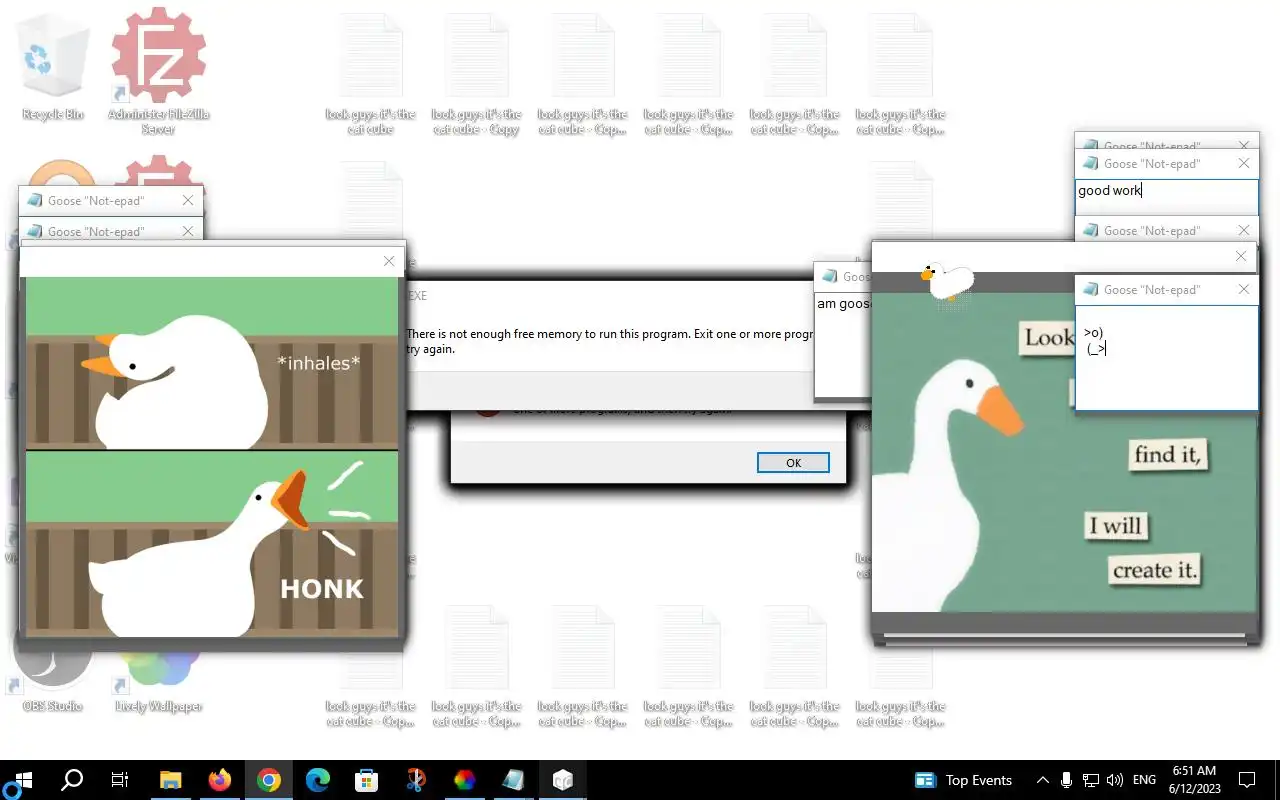Open the clock showing 6:51 AM
This screenshot has width=1280, height=800.
(1194, 780)
